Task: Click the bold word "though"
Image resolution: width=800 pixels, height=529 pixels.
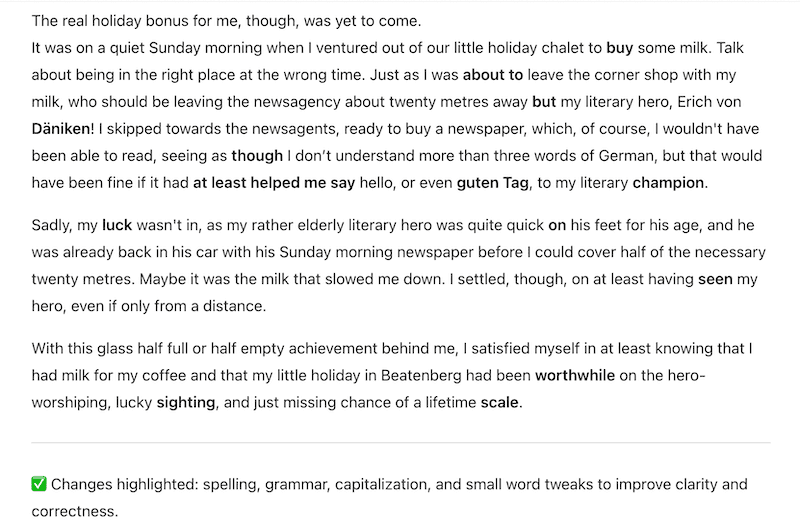Action: 257,156
